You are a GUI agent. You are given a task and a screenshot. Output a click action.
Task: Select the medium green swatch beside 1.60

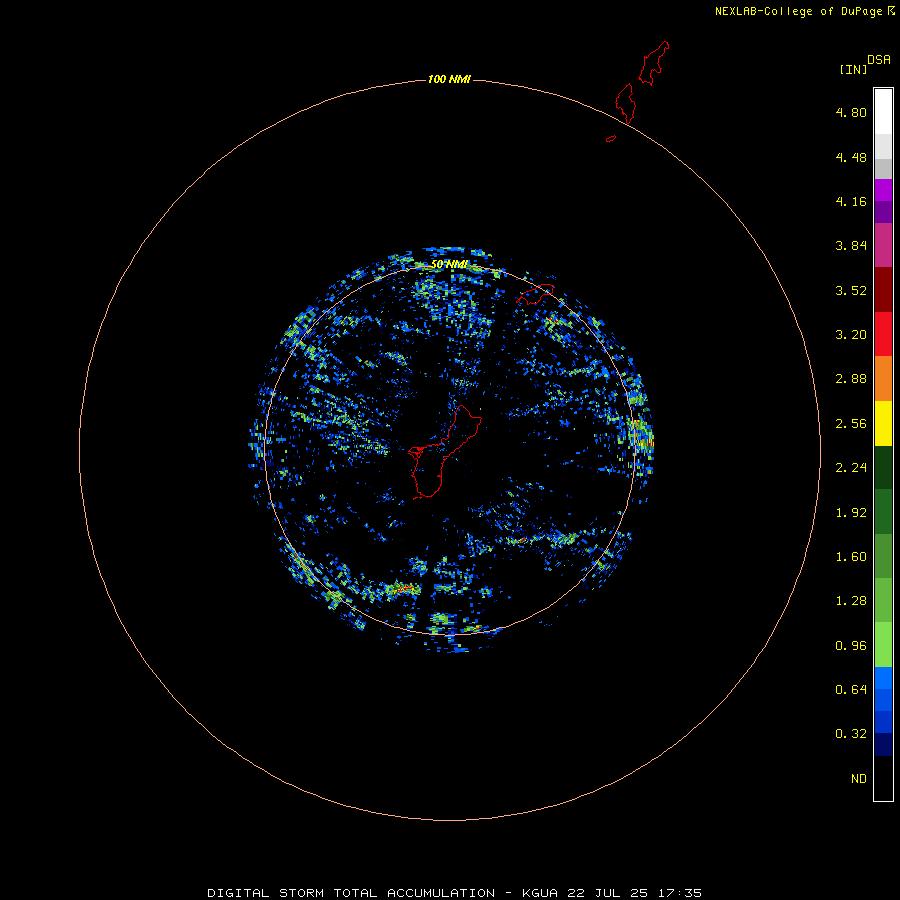point(883,556)
